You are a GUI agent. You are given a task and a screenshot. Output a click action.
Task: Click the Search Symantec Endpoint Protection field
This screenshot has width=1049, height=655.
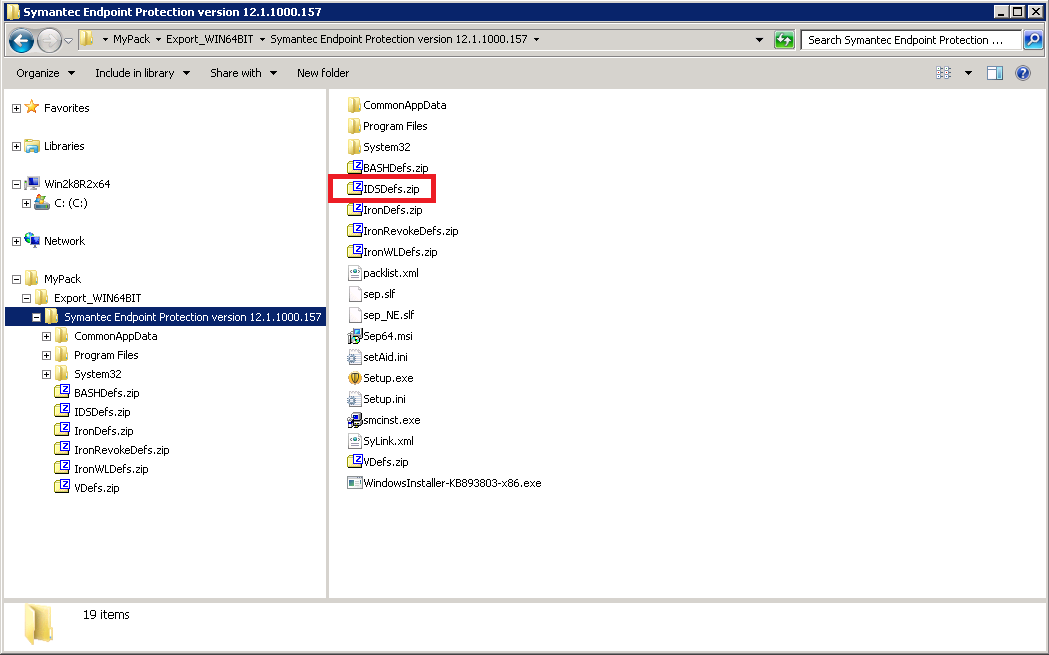click(911, 40)
